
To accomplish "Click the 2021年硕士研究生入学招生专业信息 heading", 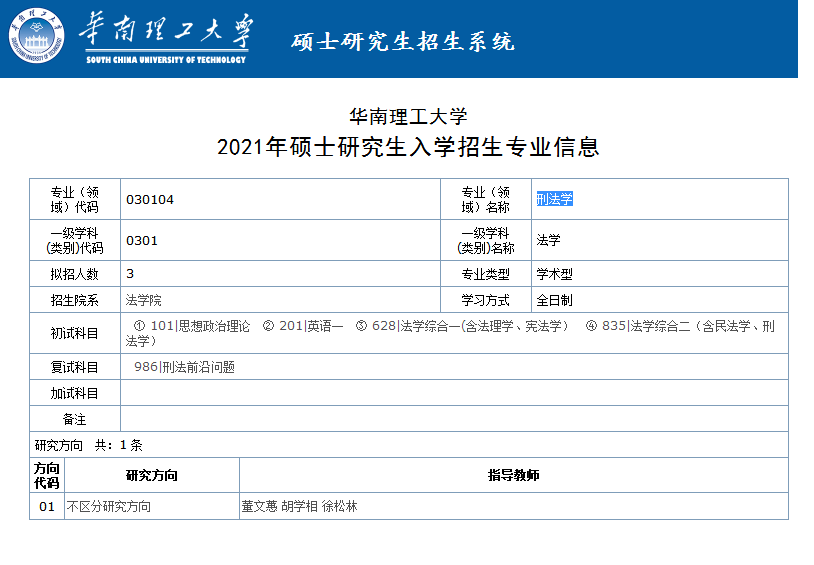I will coord(408,147).
